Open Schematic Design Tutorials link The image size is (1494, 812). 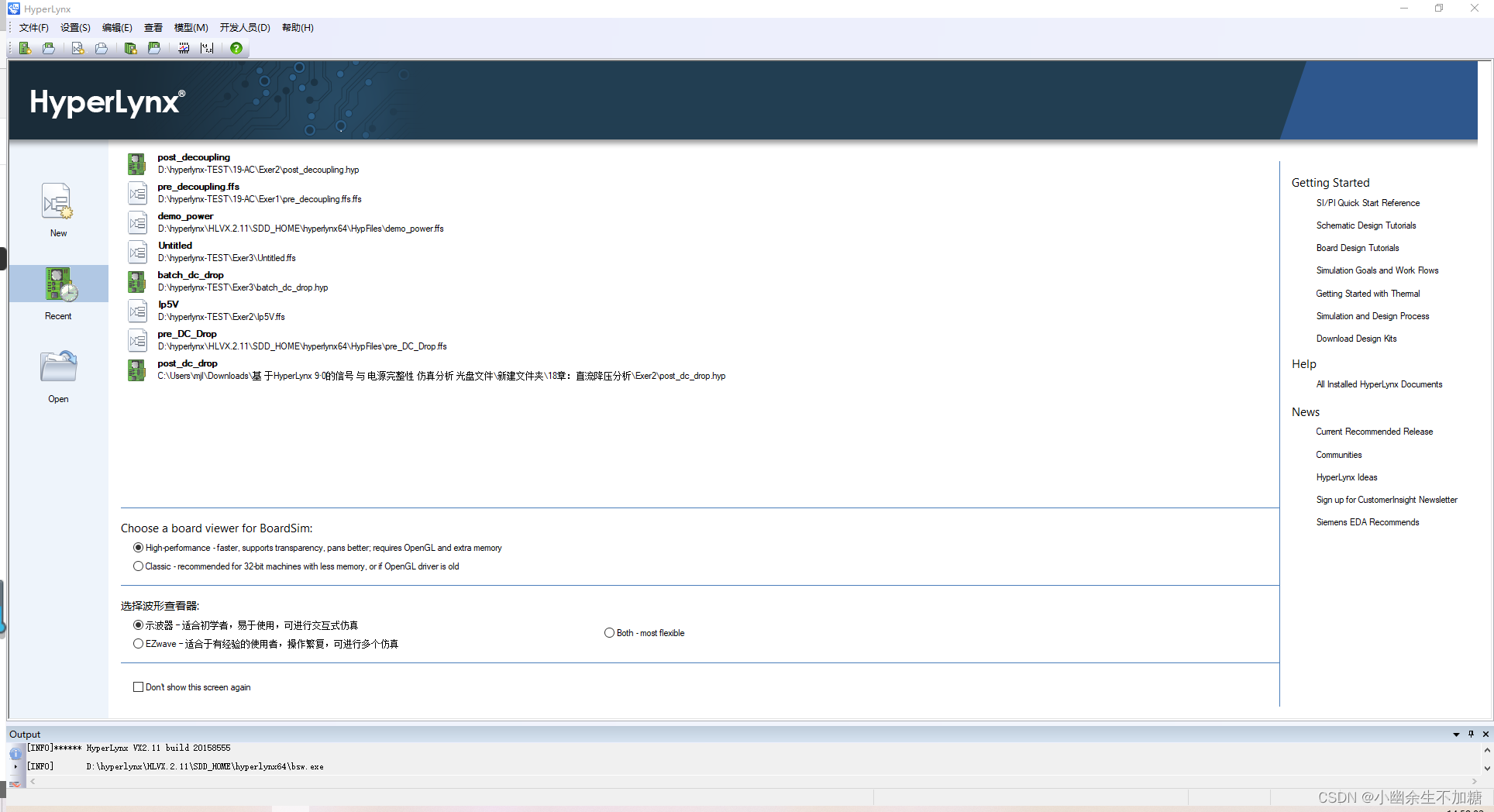(1365, 225)
